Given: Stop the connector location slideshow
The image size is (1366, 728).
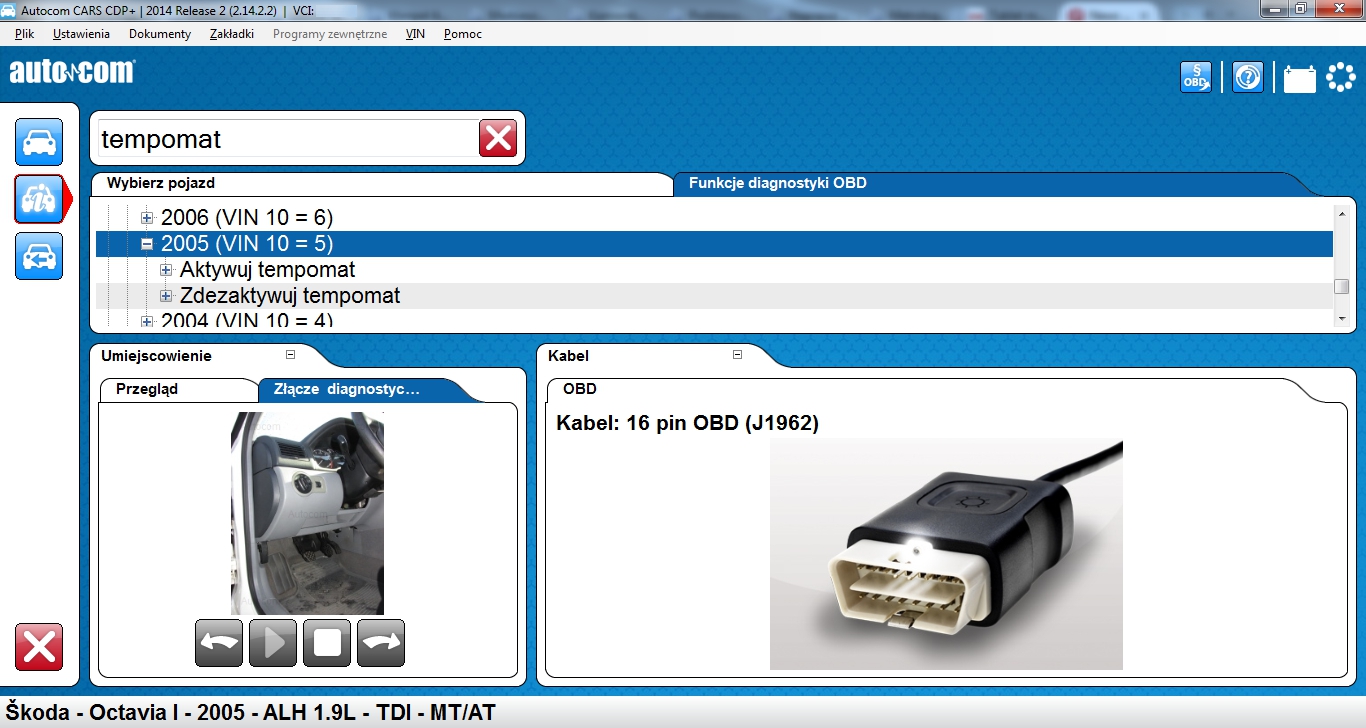Looking at the screenshot, I should pos(327,643).
